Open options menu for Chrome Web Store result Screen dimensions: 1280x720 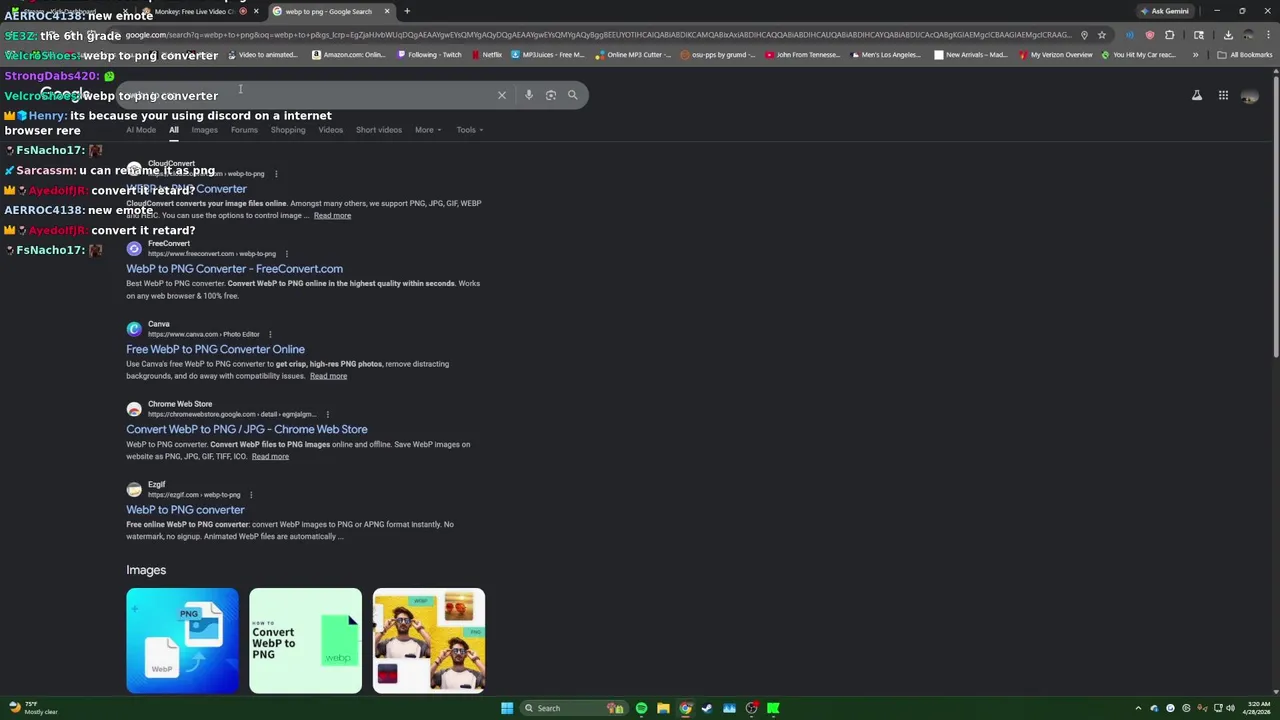pos(327,414)
